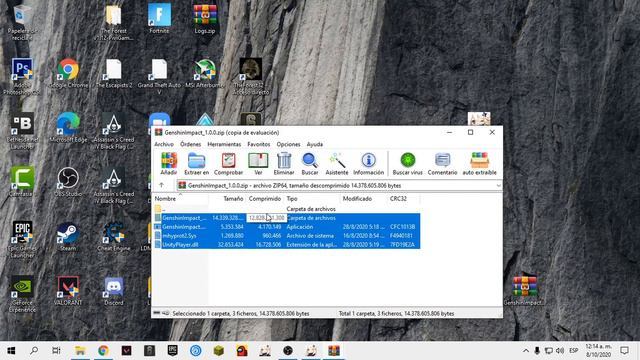The width and height of the screenshot is (640, 360).
Task: Select the GenshinImpact_ folder row
Action: (287, 218)
